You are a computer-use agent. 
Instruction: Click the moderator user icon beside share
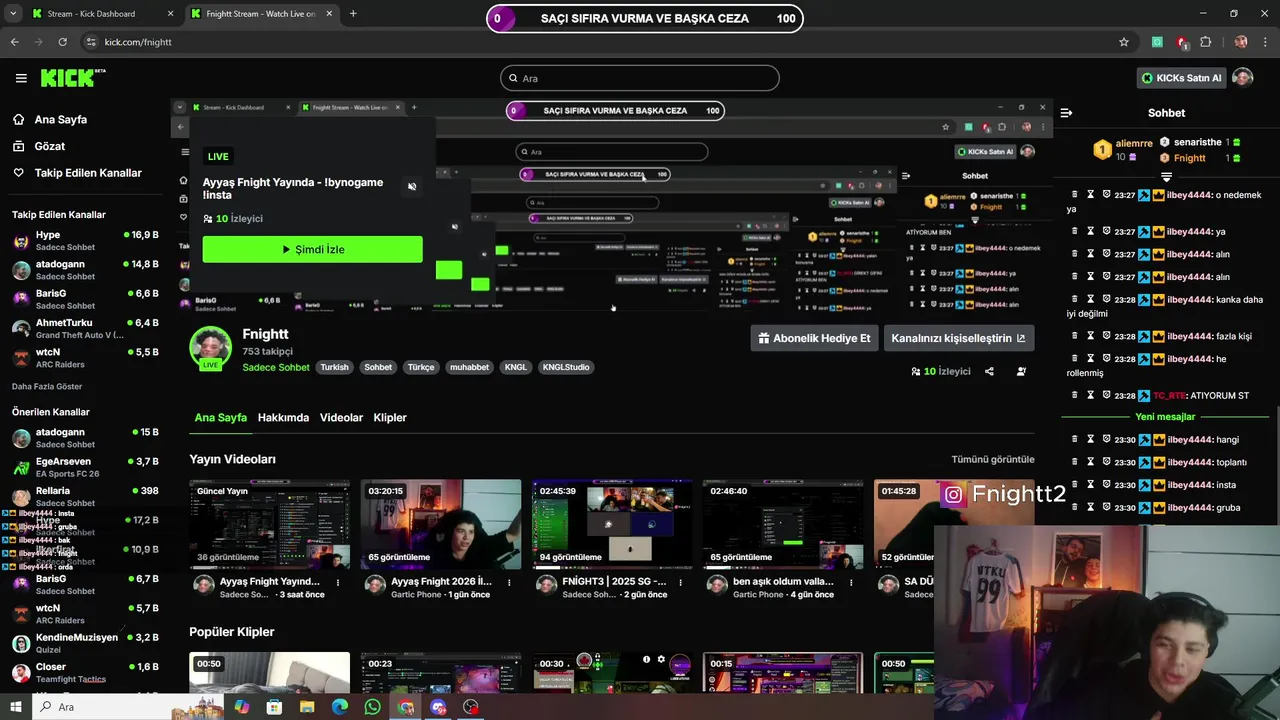(x=1021, y=371)
